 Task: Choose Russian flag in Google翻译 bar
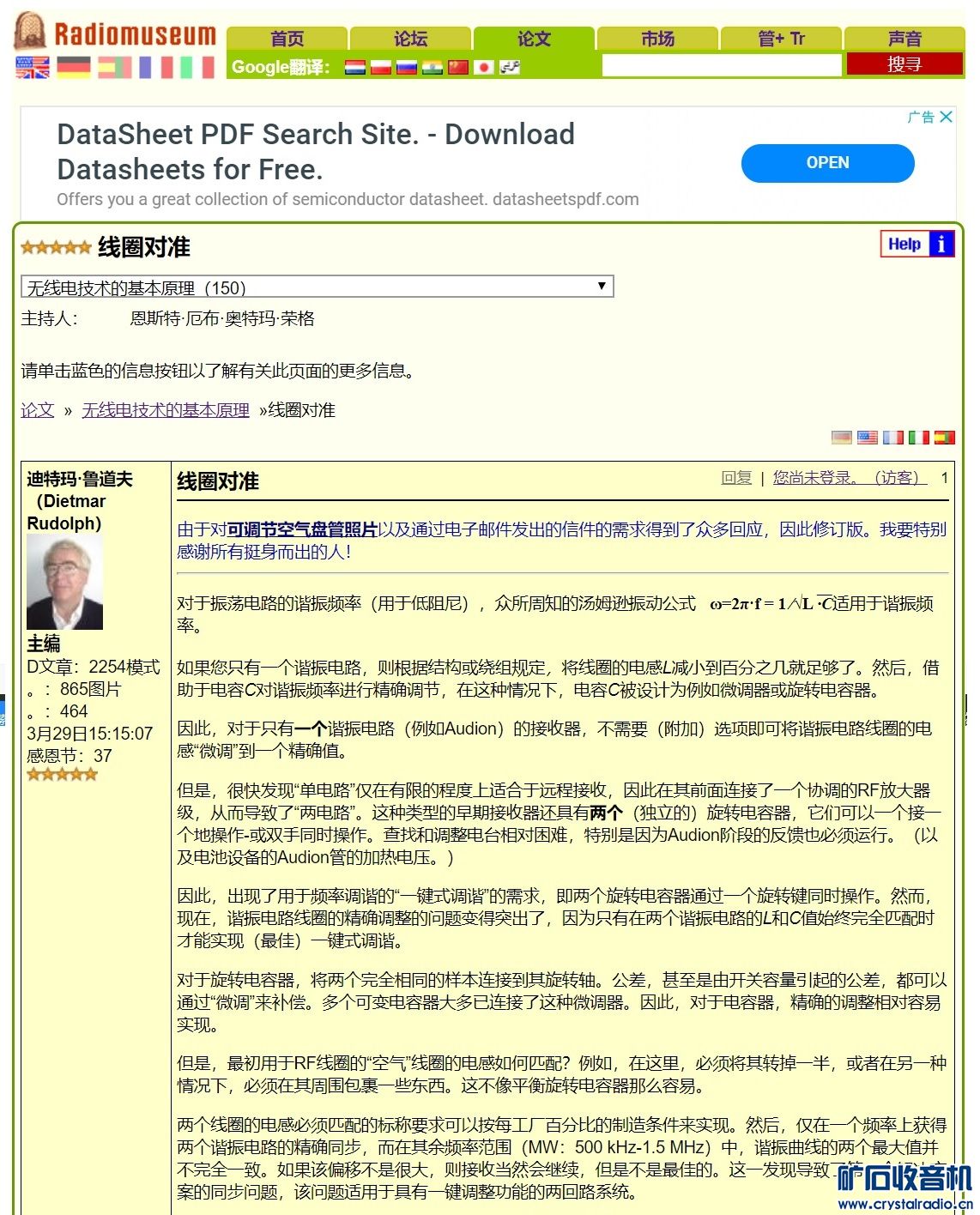tap(407, 67)
